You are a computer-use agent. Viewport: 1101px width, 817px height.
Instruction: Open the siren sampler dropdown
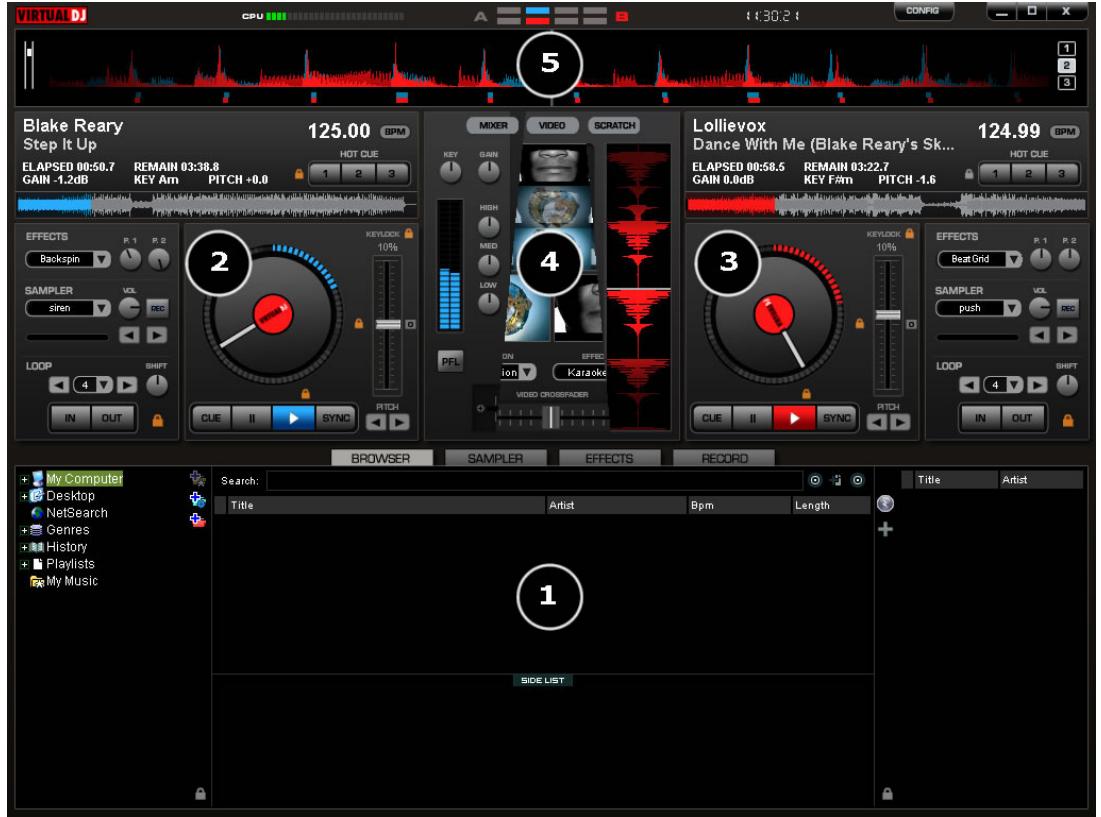click(x=103, y=308)
